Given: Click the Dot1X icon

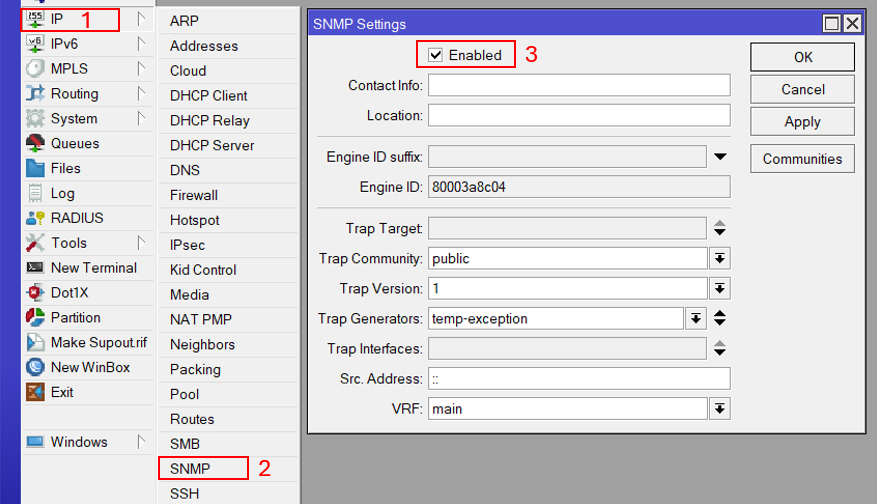Looking at the screenshot, I should pos(35,293).
